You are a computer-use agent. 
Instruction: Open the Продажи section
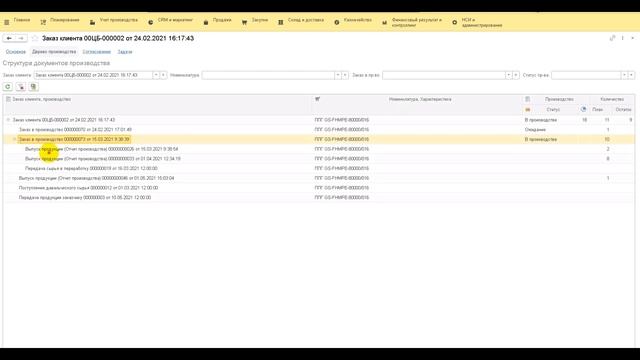pos(217,20)
